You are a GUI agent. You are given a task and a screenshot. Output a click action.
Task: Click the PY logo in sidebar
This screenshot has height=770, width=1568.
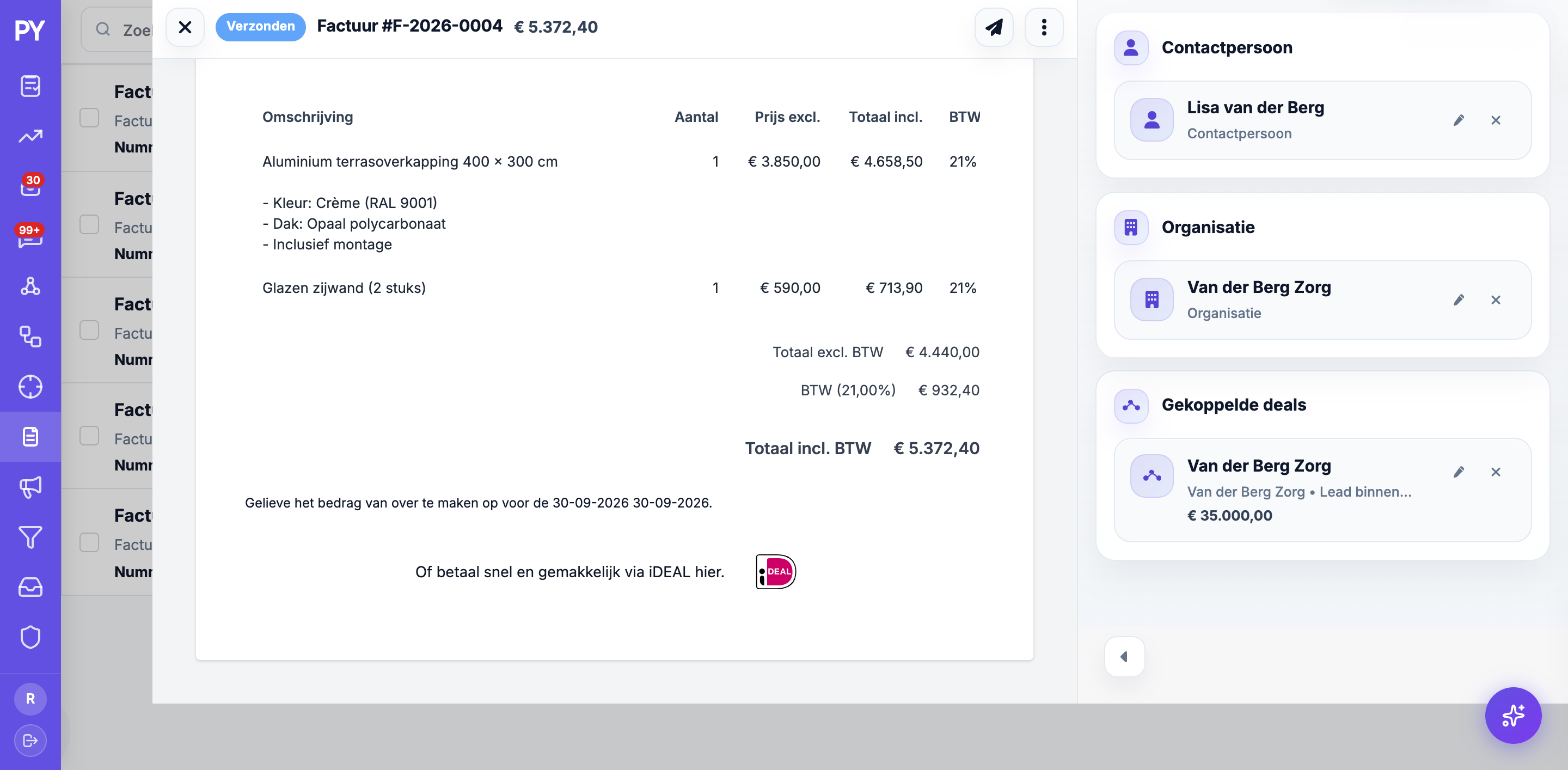(30, 30)
